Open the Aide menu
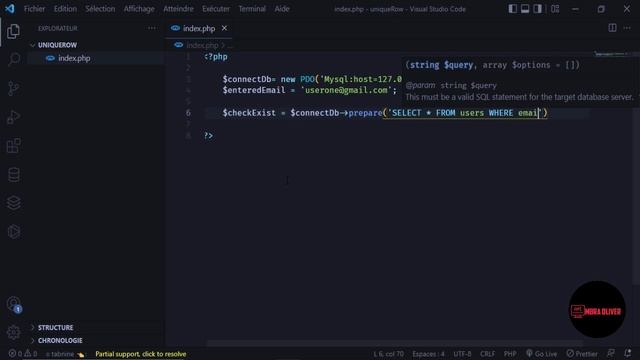 pyautogui.click(x=282, y=9)
